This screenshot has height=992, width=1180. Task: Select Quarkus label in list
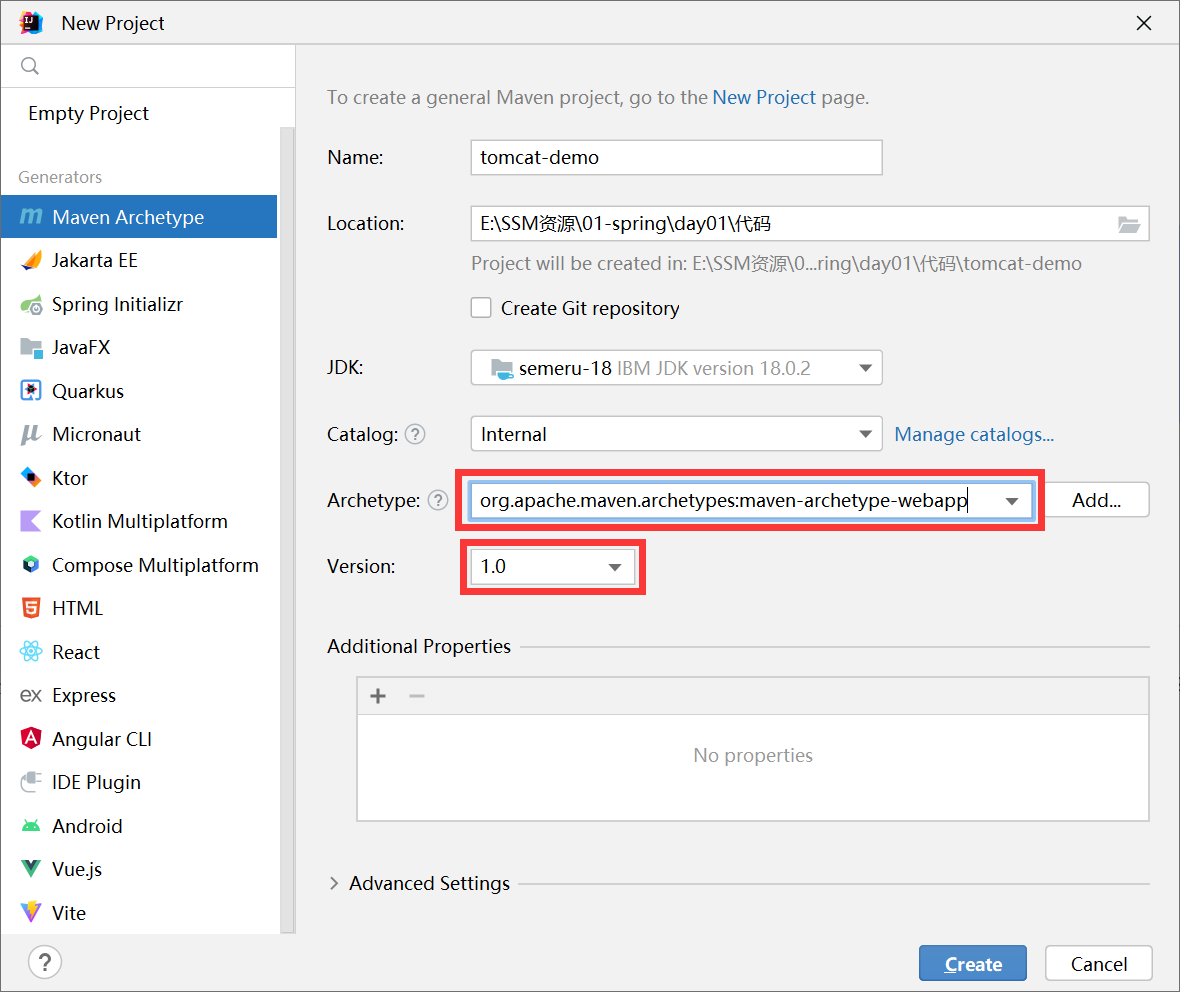(x=88, y=391)
